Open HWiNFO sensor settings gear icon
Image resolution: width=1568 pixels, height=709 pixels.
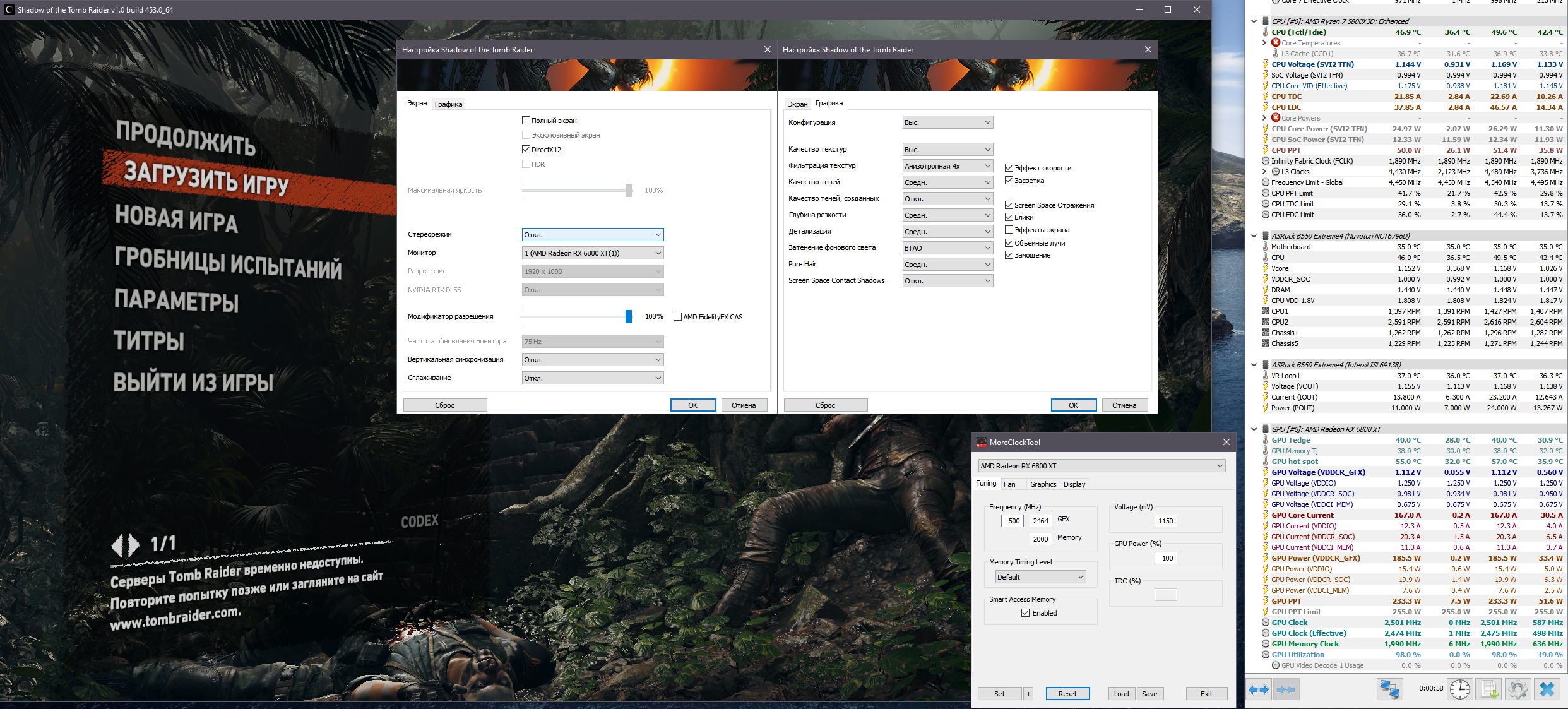coord(1518,689)
